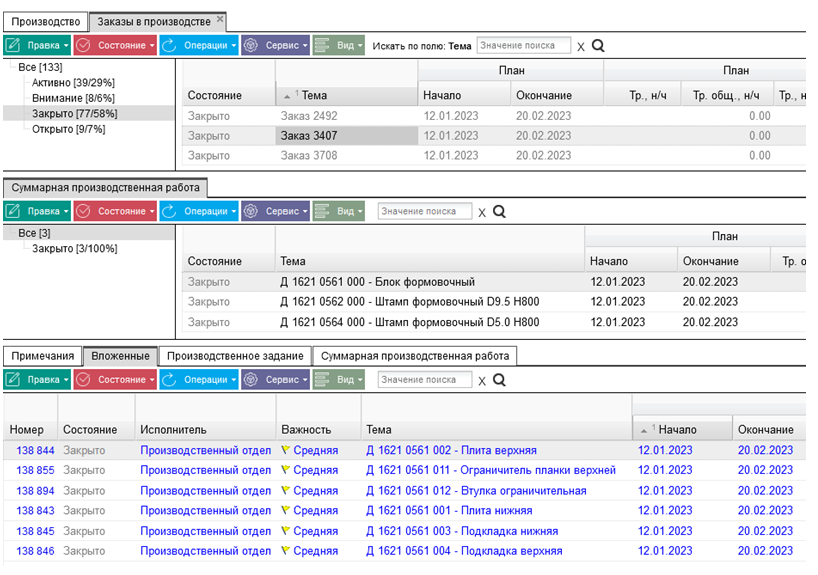Click the pencil edit icon on top Правка button
The image size is (818, 575).
[13, 45]
